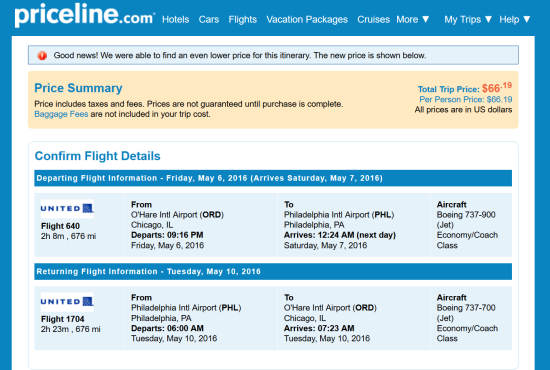Expand the My Trips dropdown
This screenshot has height=370, width=550.
[x=468, y=20]
